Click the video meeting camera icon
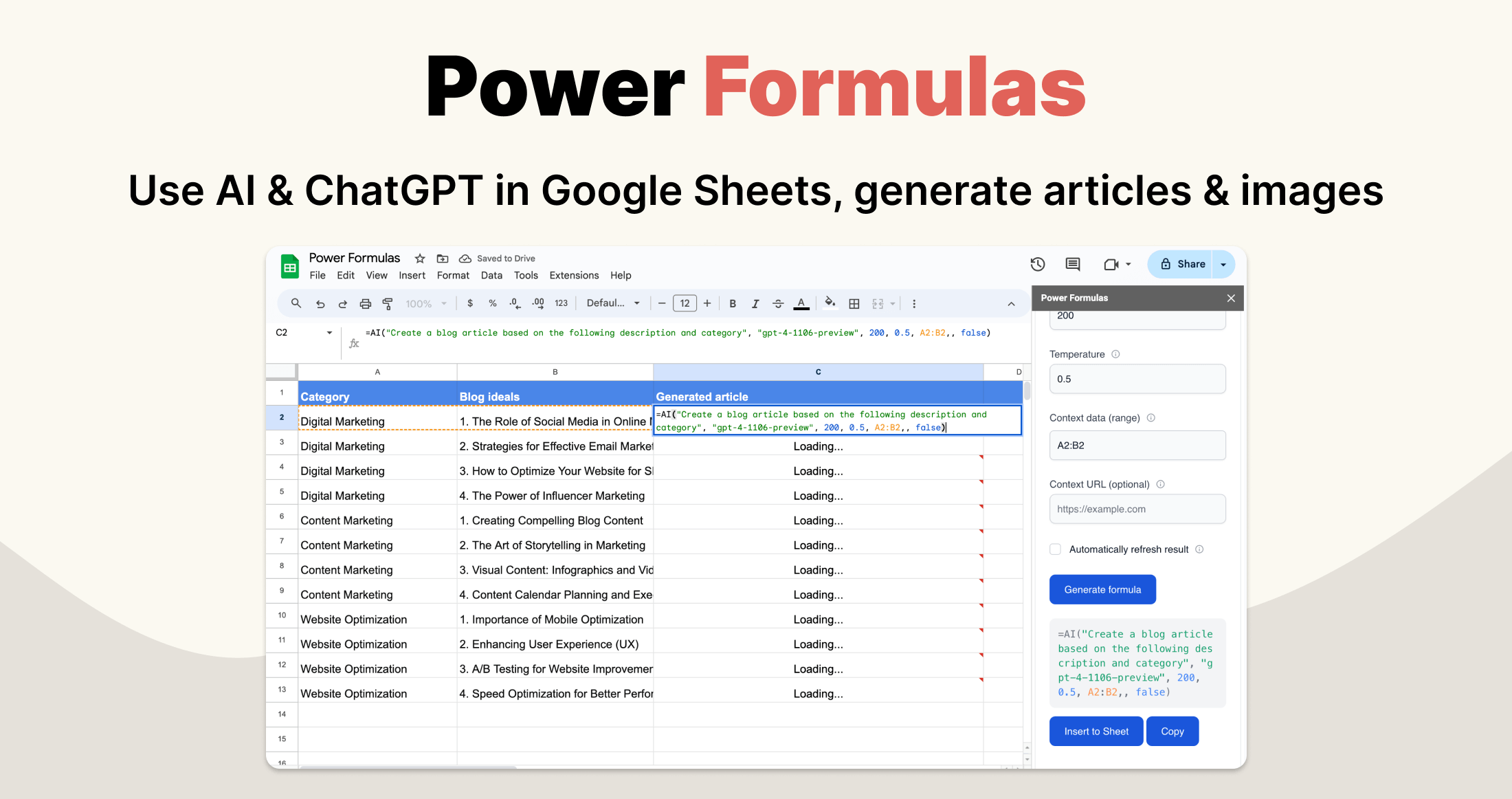This screenshot has height=799, width=1512. pos(1111,264)
